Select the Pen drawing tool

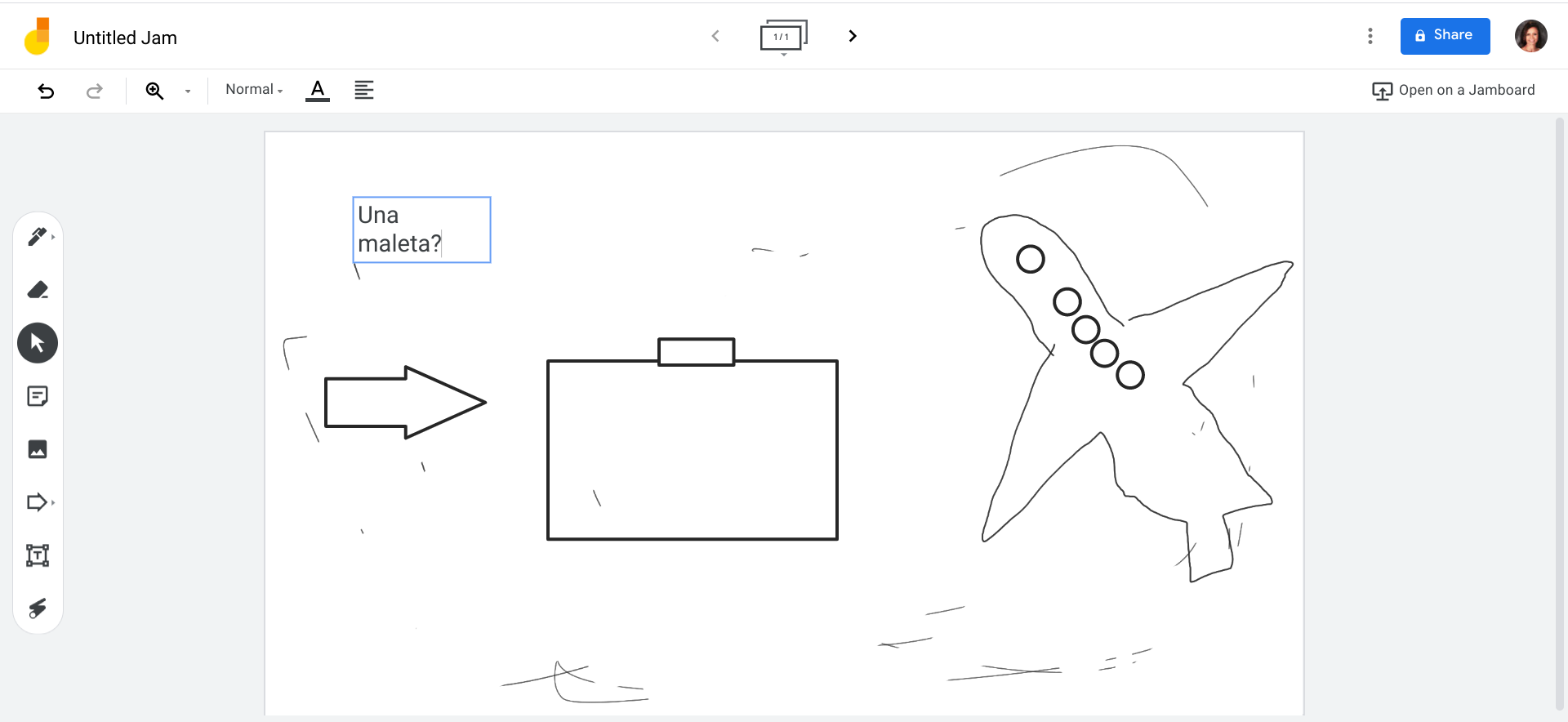click(x=38, y=237)
